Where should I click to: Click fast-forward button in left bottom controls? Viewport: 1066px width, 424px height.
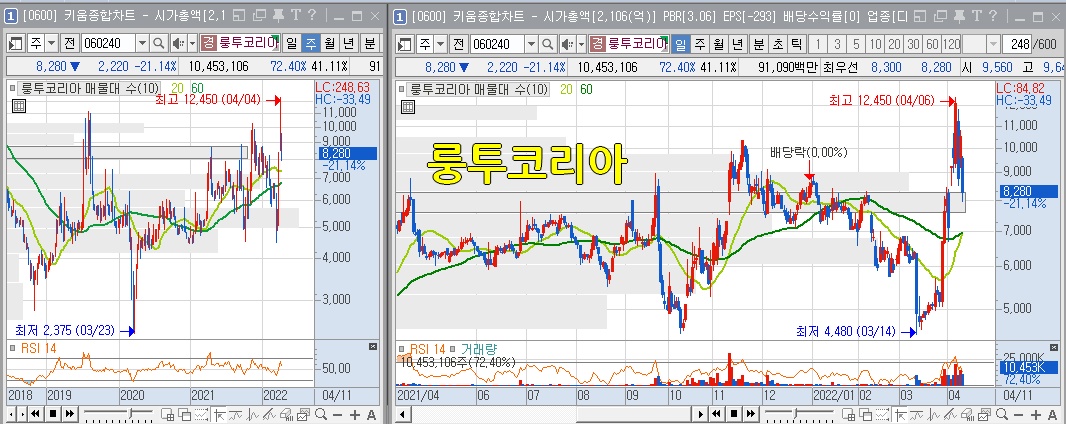(x=70, y=413)
